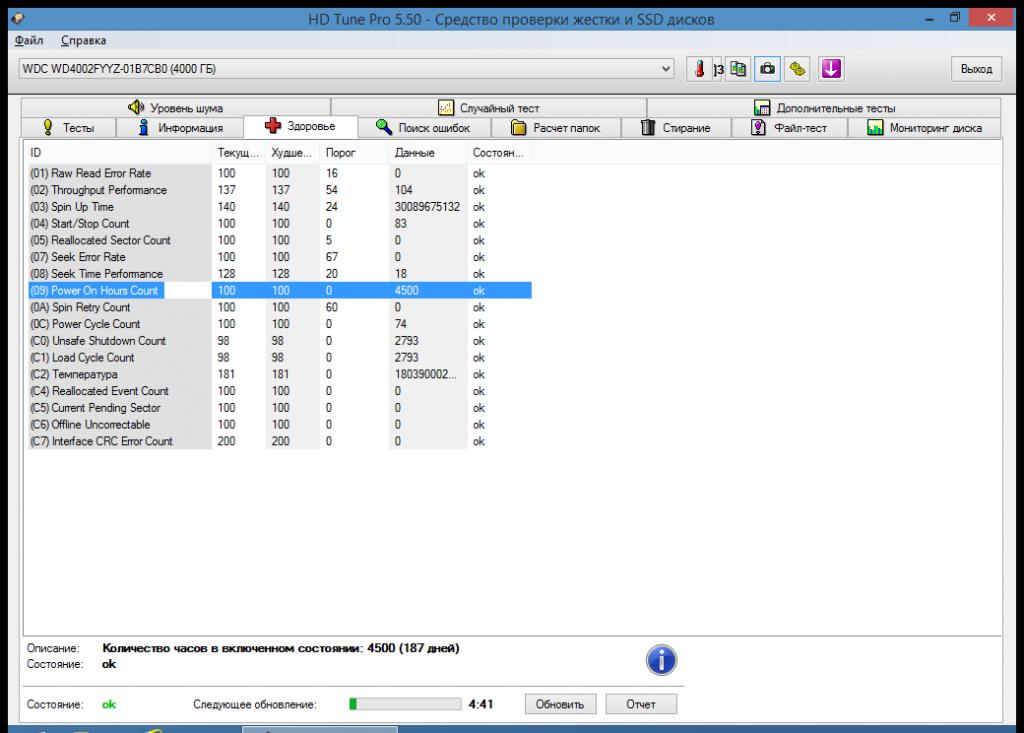Click the camera screenshot icon
Image resolution: width=1024 pixels, height=733 pixels.
click(x=767, y=69)
